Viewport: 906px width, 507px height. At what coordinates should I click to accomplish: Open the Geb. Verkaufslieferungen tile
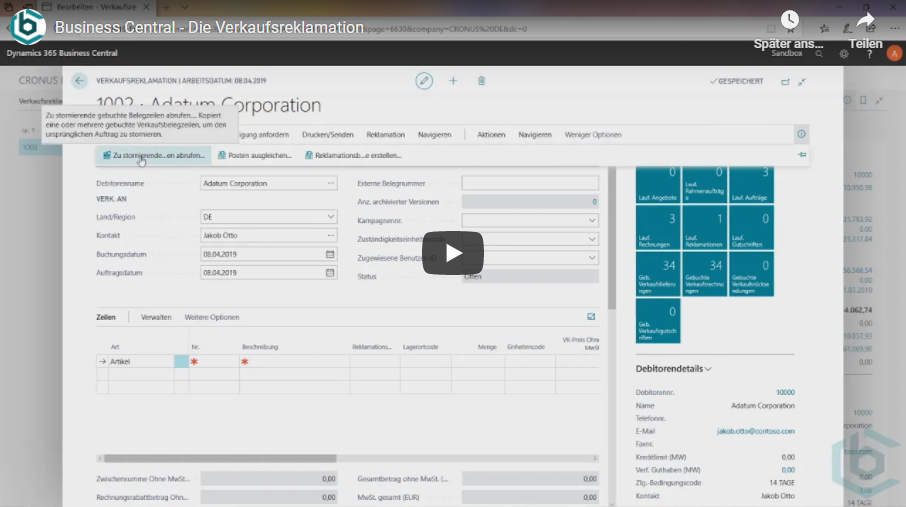click(x=658, y=275)
